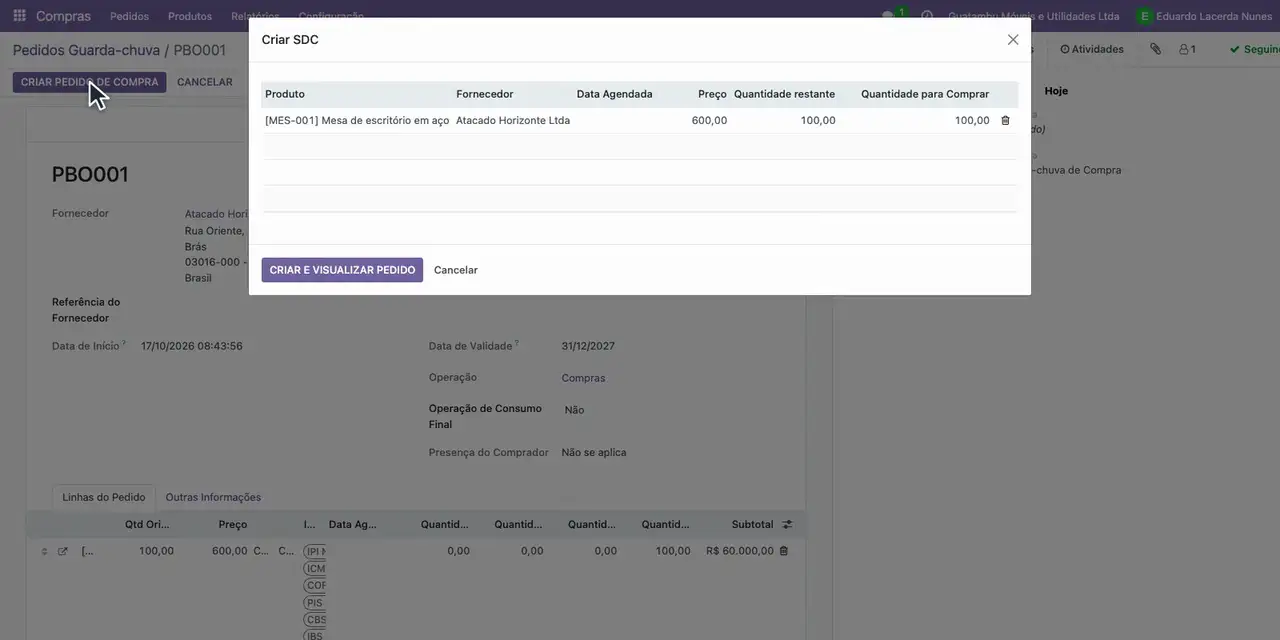The height and width of the screenshot is (640, 1280).
Task: Click the Preço column header in dialog
Action: (712, 94)
